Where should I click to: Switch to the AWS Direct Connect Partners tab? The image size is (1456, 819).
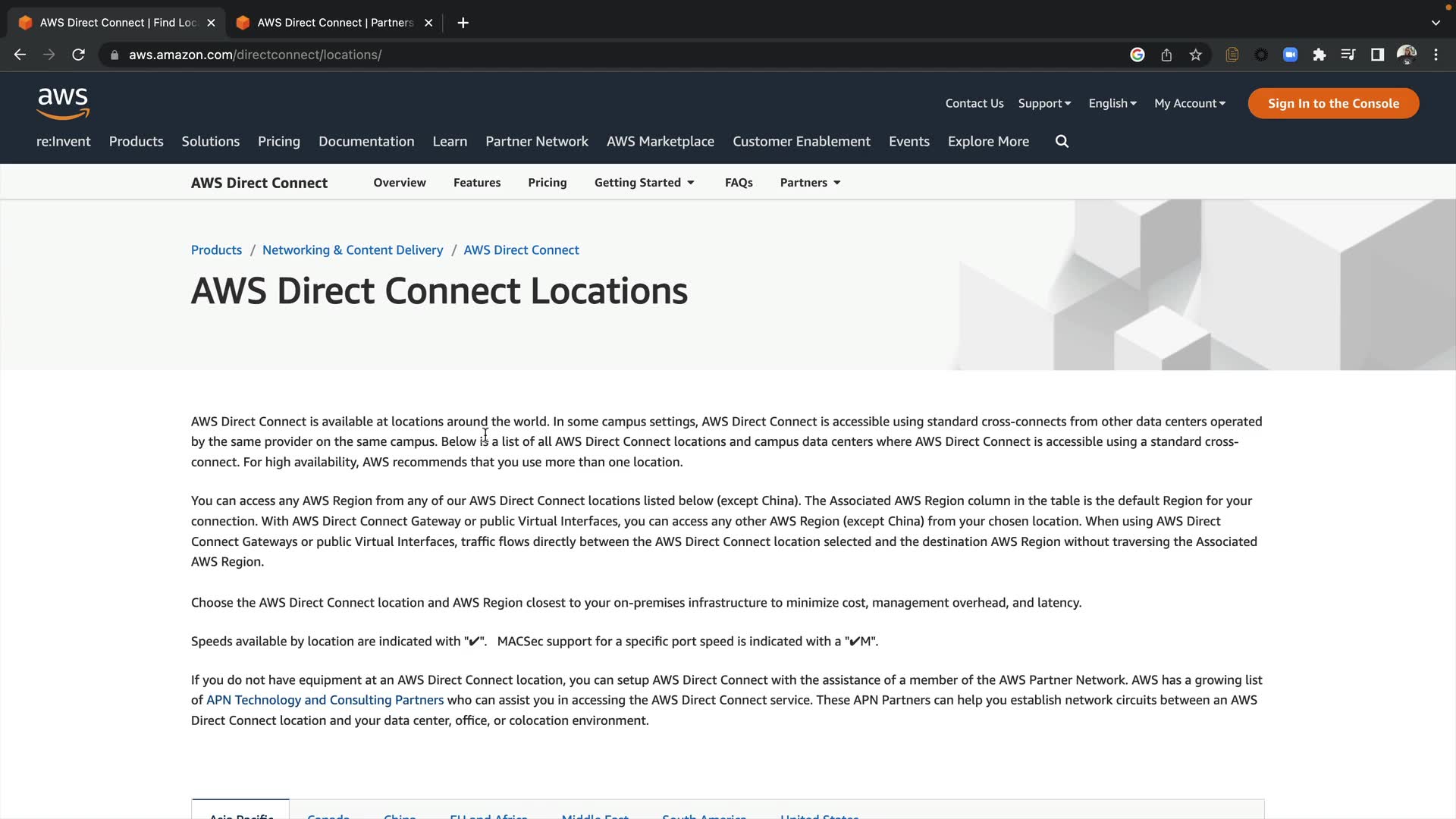(334, 23)
